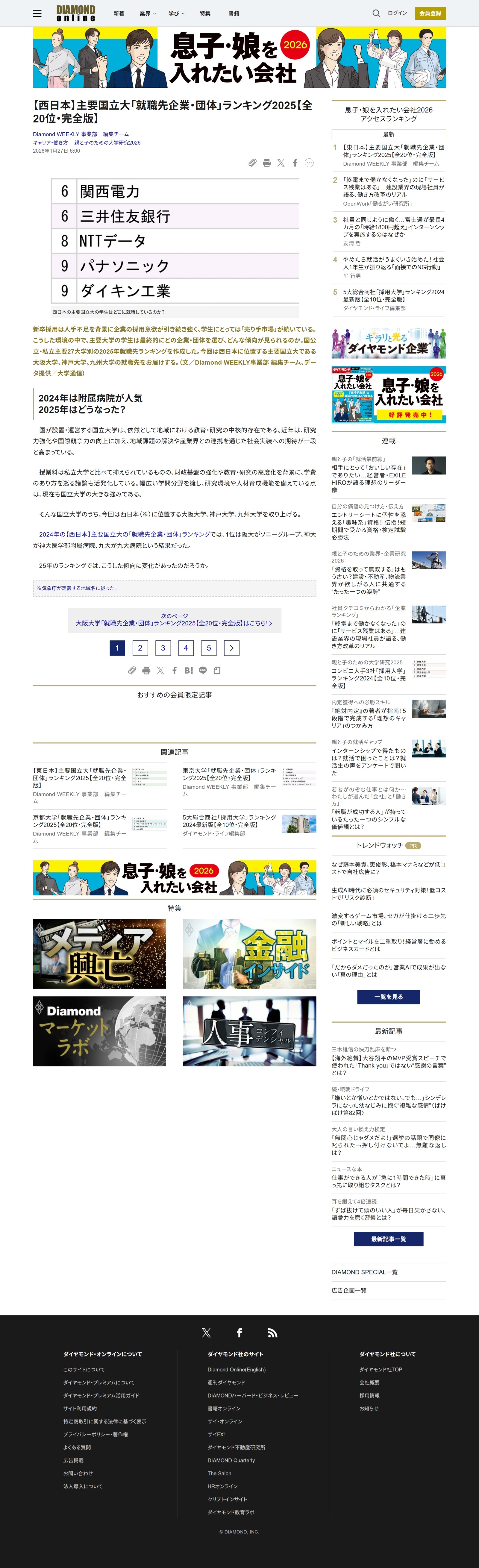This screenshot has width=479, height=1568.
Task: Open the 特集 menu item
Action: 205,13
